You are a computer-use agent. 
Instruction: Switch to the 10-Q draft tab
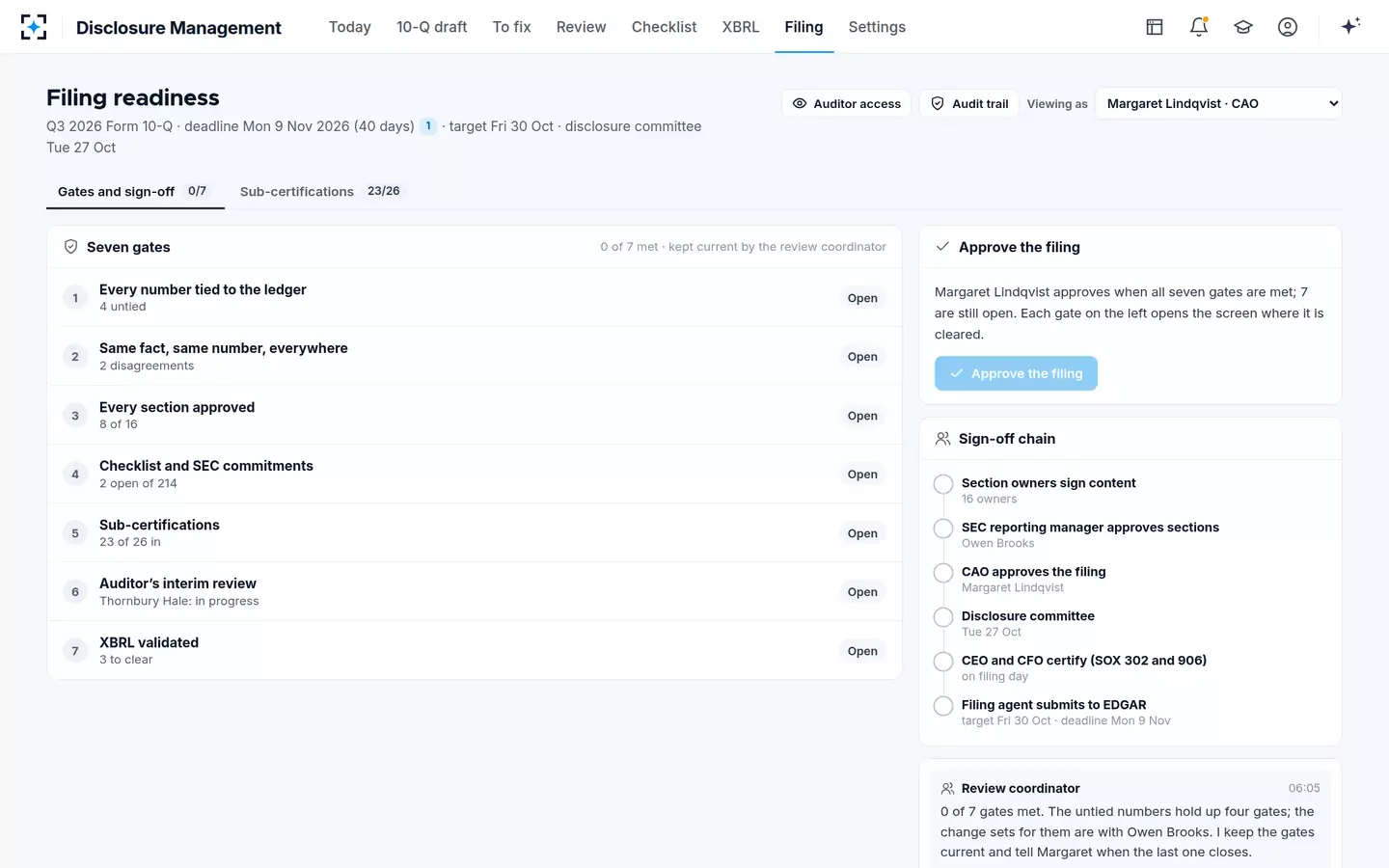click(431, 27)
